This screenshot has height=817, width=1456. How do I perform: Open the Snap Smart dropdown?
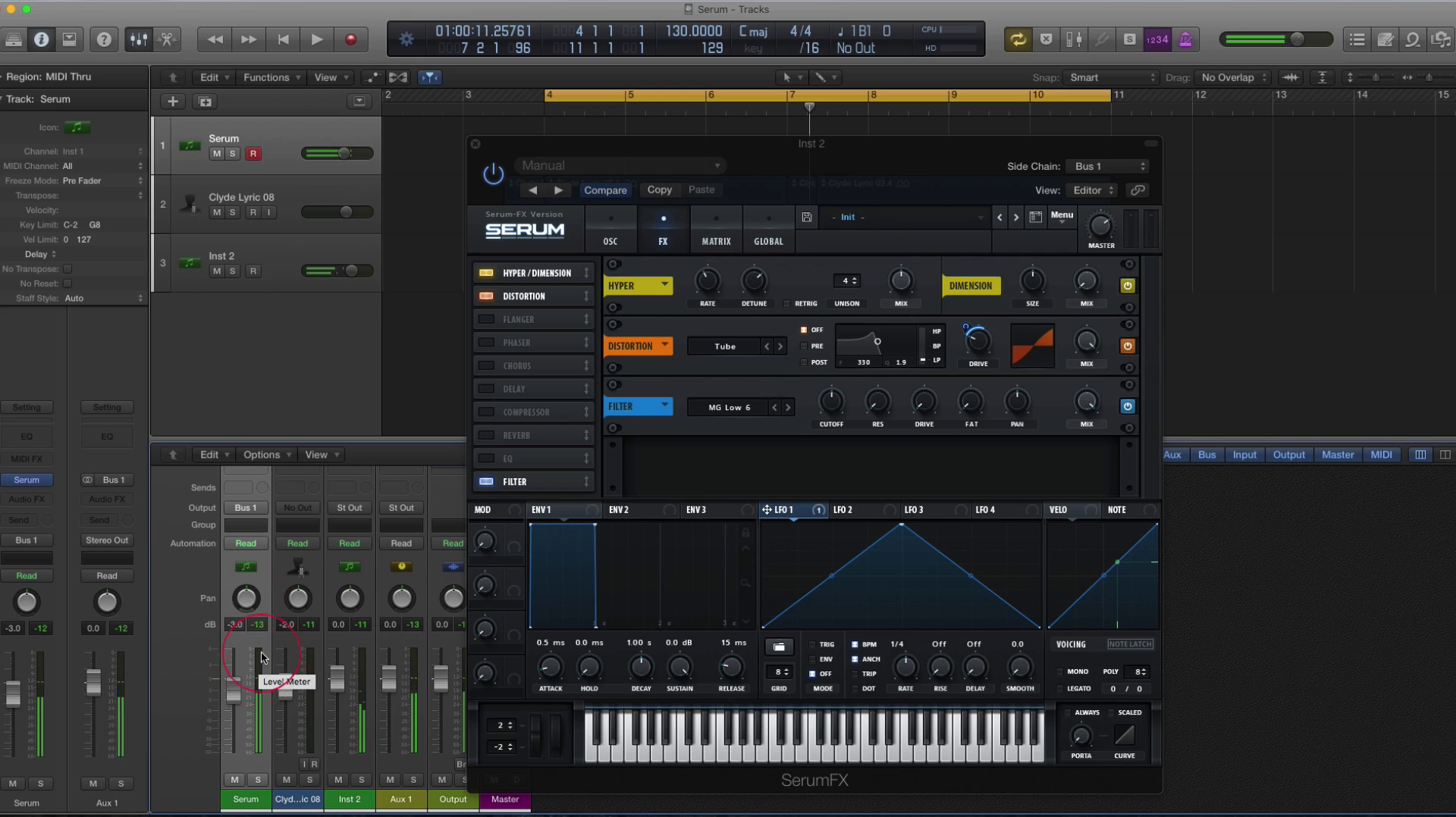(x=1111, y=77)
